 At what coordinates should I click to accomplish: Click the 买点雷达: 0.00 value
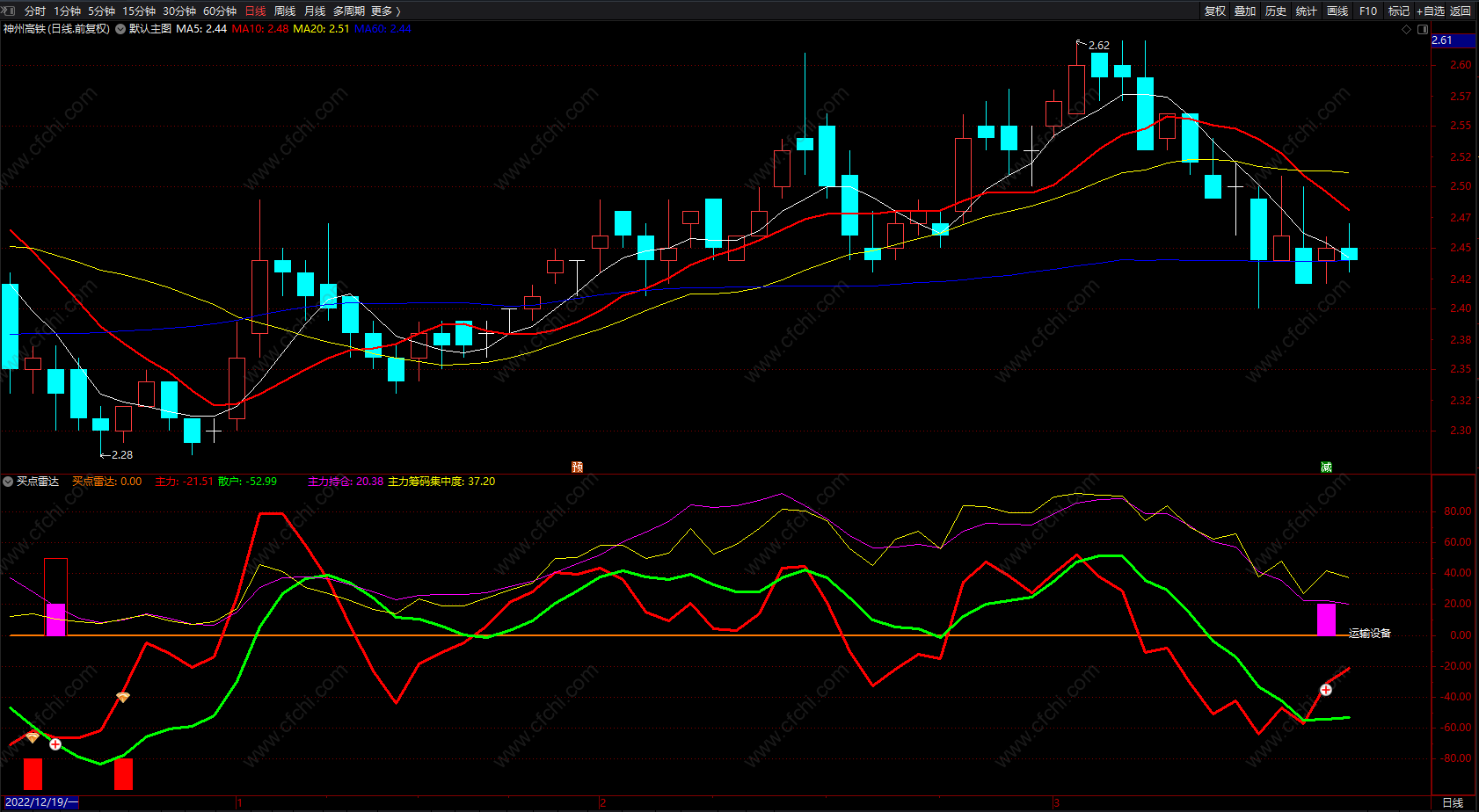point(106,482)
